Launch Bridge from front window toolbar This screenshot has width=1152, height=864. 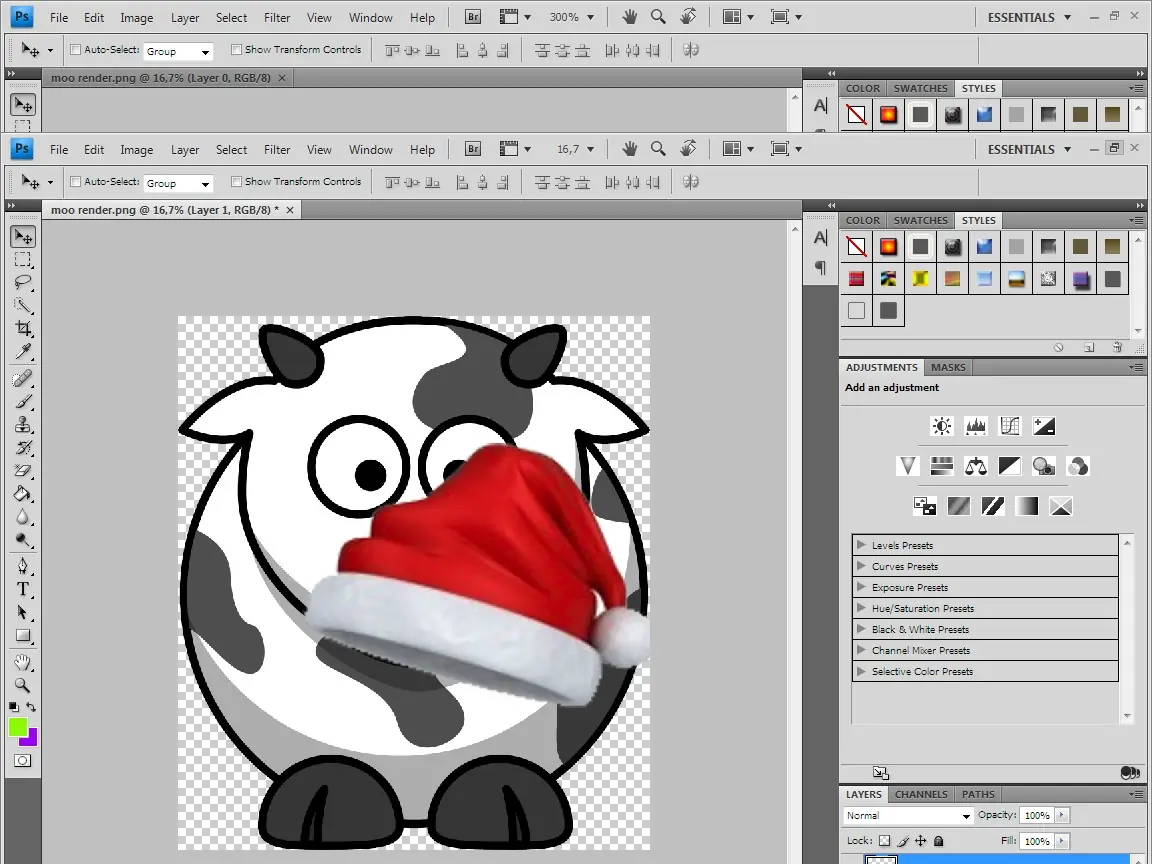tap(473, 149)
